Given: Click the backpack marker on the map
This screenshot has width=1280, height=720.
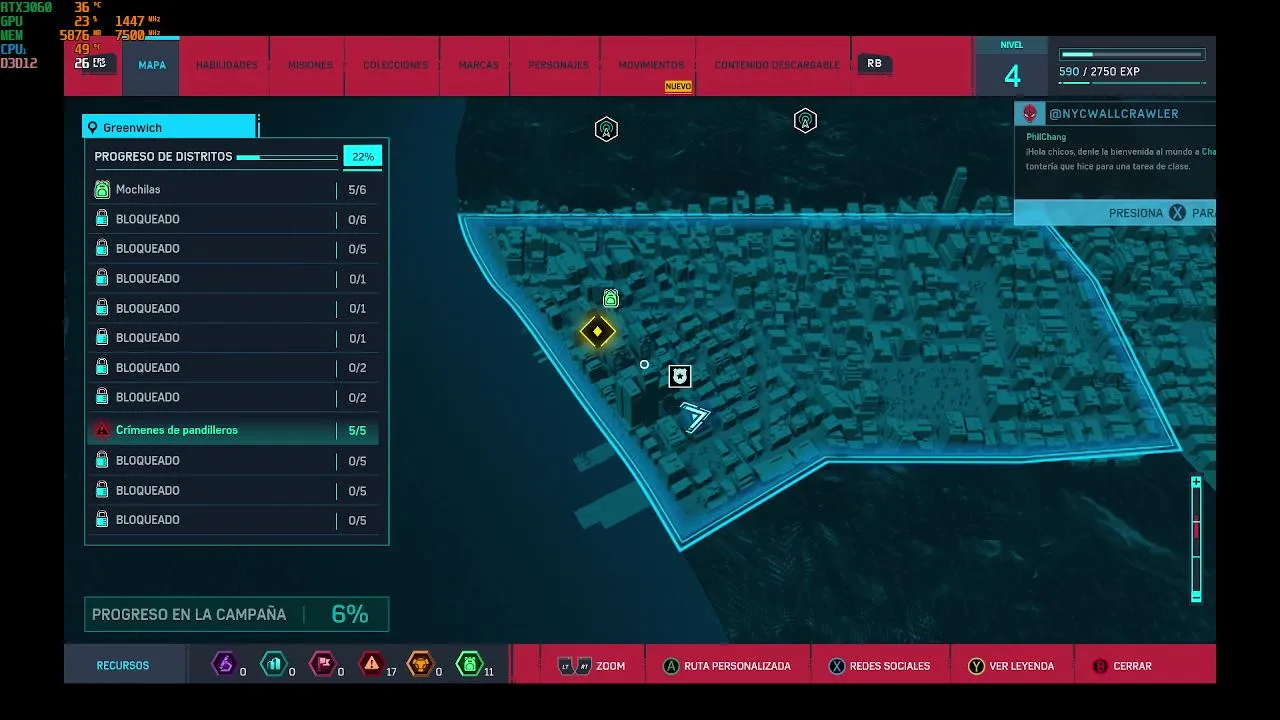Looking at the screenshot, I should (611, 298).
